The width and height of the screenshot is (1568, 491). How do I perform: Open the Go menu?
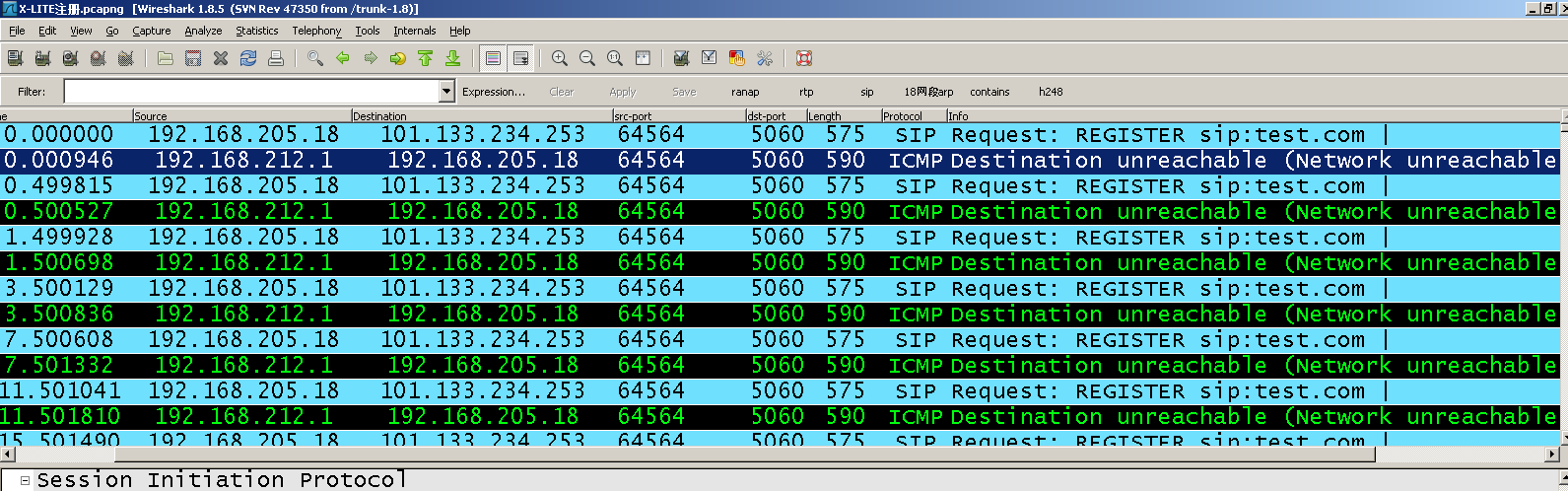coord(112,31)
